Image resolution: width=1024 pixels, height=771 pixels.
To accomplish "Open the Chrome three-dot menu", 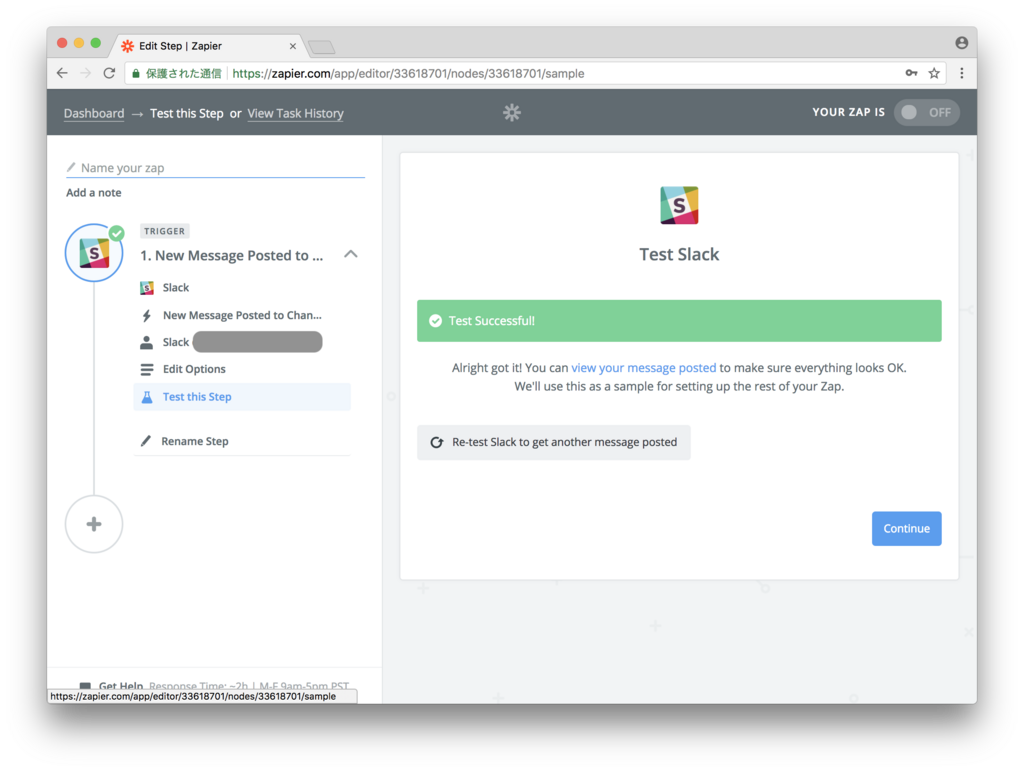I will tap(961, 73).
